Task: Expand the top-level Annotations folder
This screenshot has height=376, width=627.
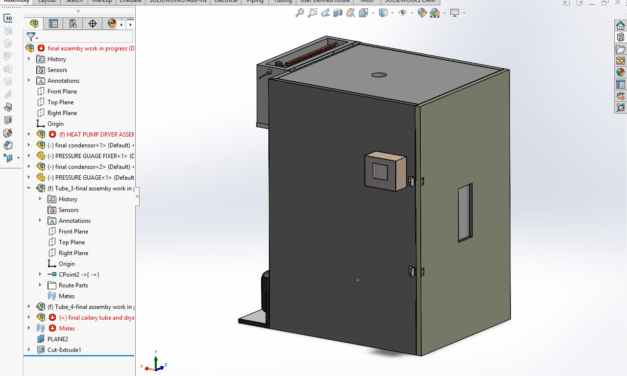Action: pos(29,80)
